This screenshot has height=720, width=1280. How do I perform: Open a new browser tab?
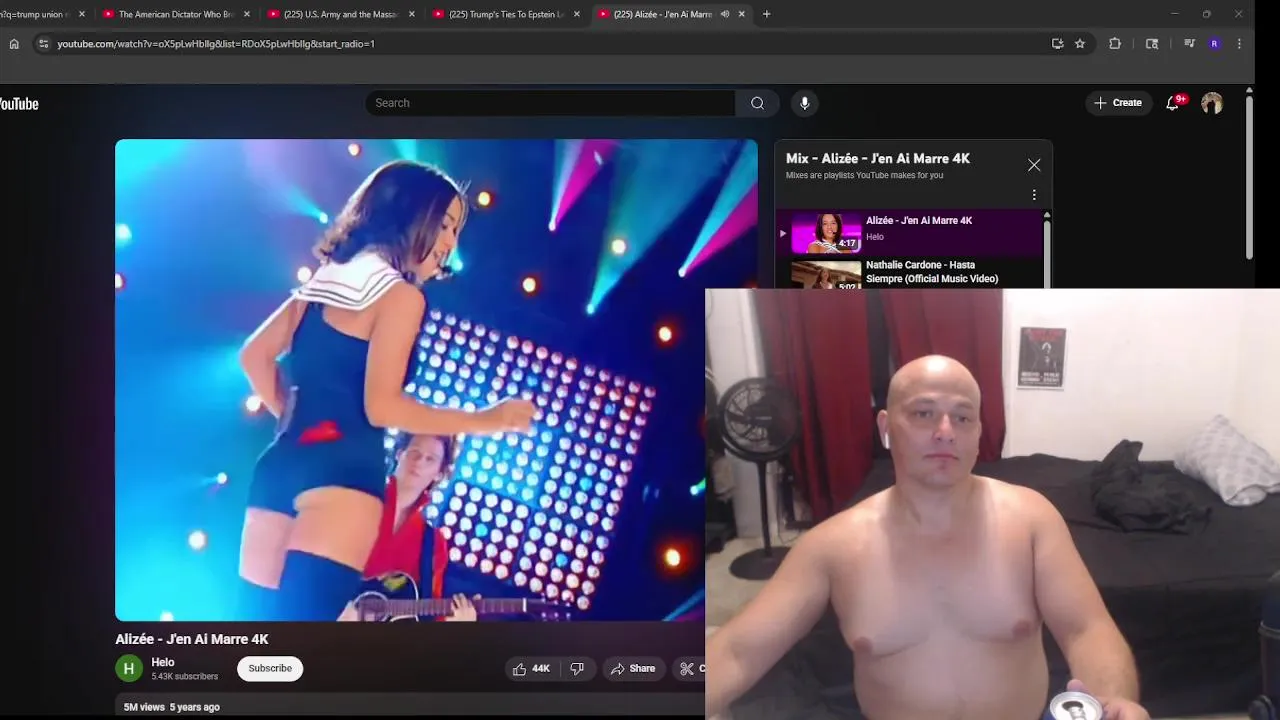pyautogui.click(x=766, y=14)
